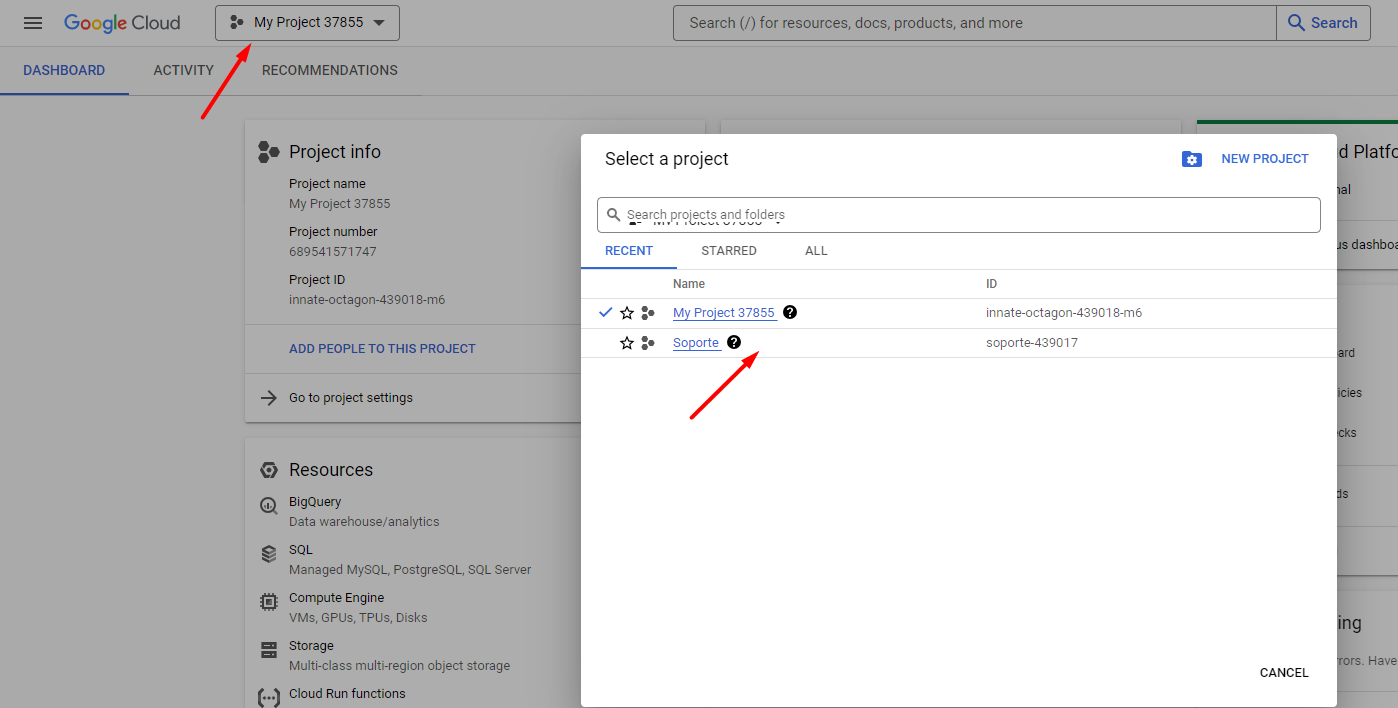1398x708 pixels.
Task: Click the Cloud Run functions label
Action: coord(347,694)
